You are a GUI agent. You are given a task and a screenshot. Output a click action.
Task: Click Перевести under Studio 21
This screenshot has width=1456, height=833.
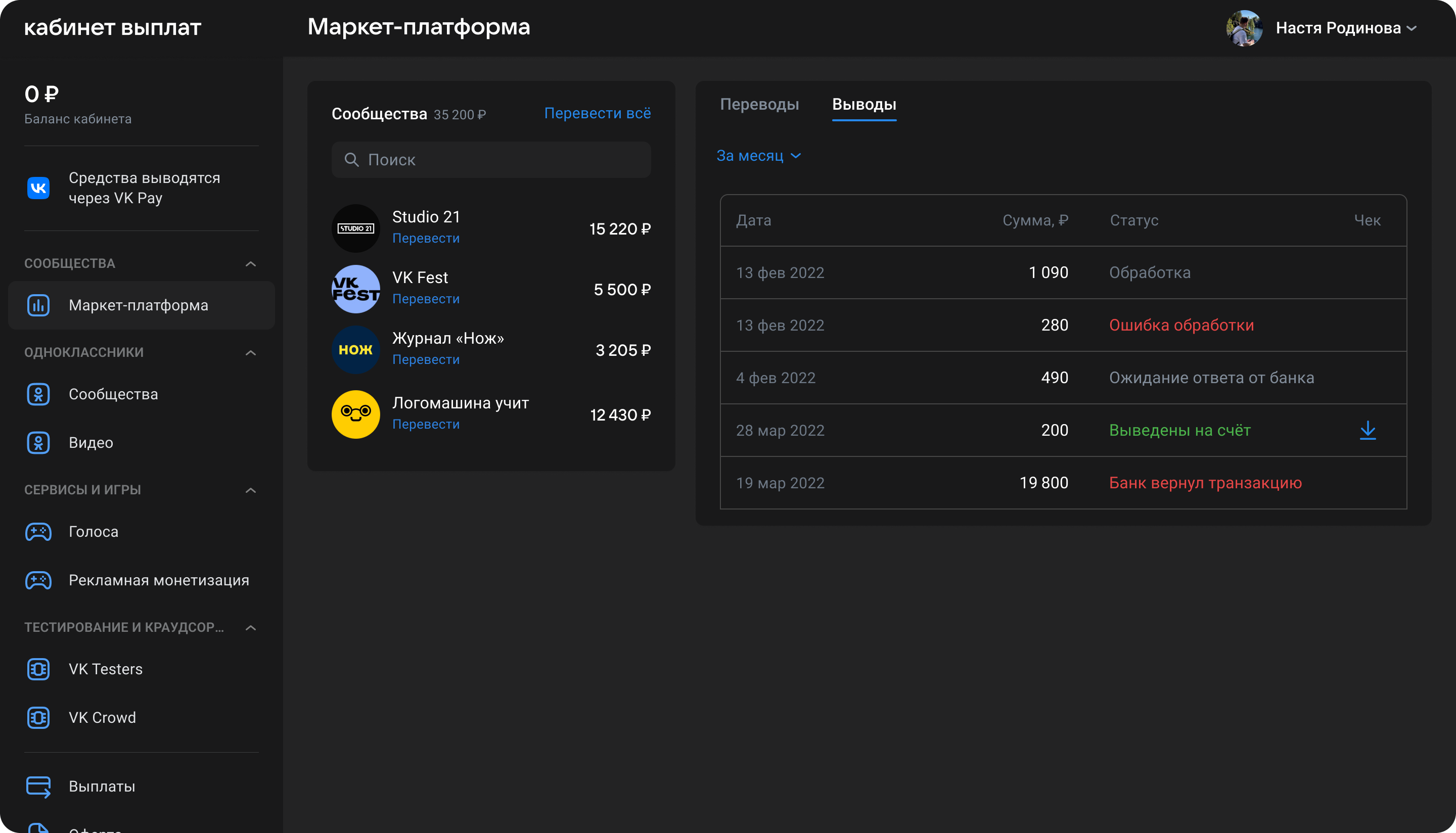[x=426, y=238]
